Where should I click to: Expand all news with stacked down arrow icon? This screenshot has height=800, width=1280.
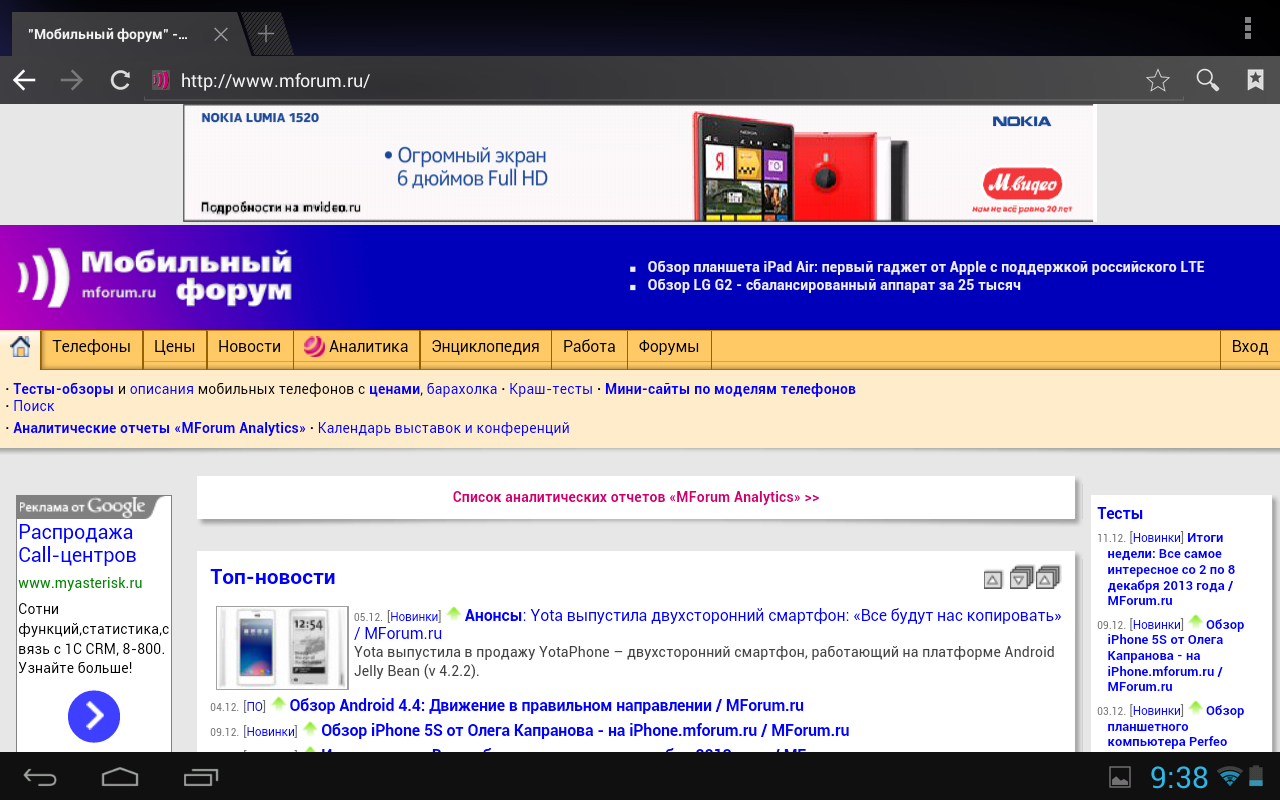tap(1021, 577)
